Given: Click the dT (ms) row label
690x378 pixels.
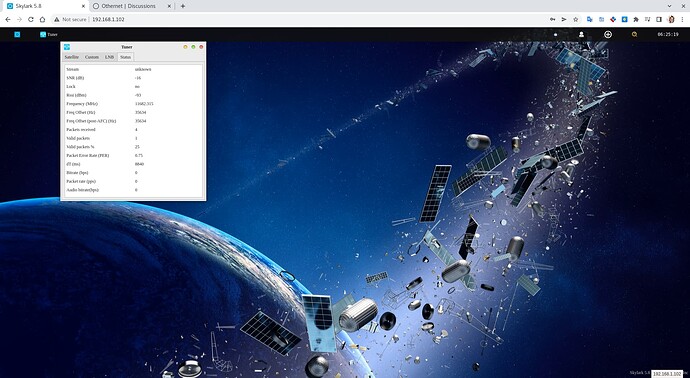Looking at the screenshot, I should point(73,164).
